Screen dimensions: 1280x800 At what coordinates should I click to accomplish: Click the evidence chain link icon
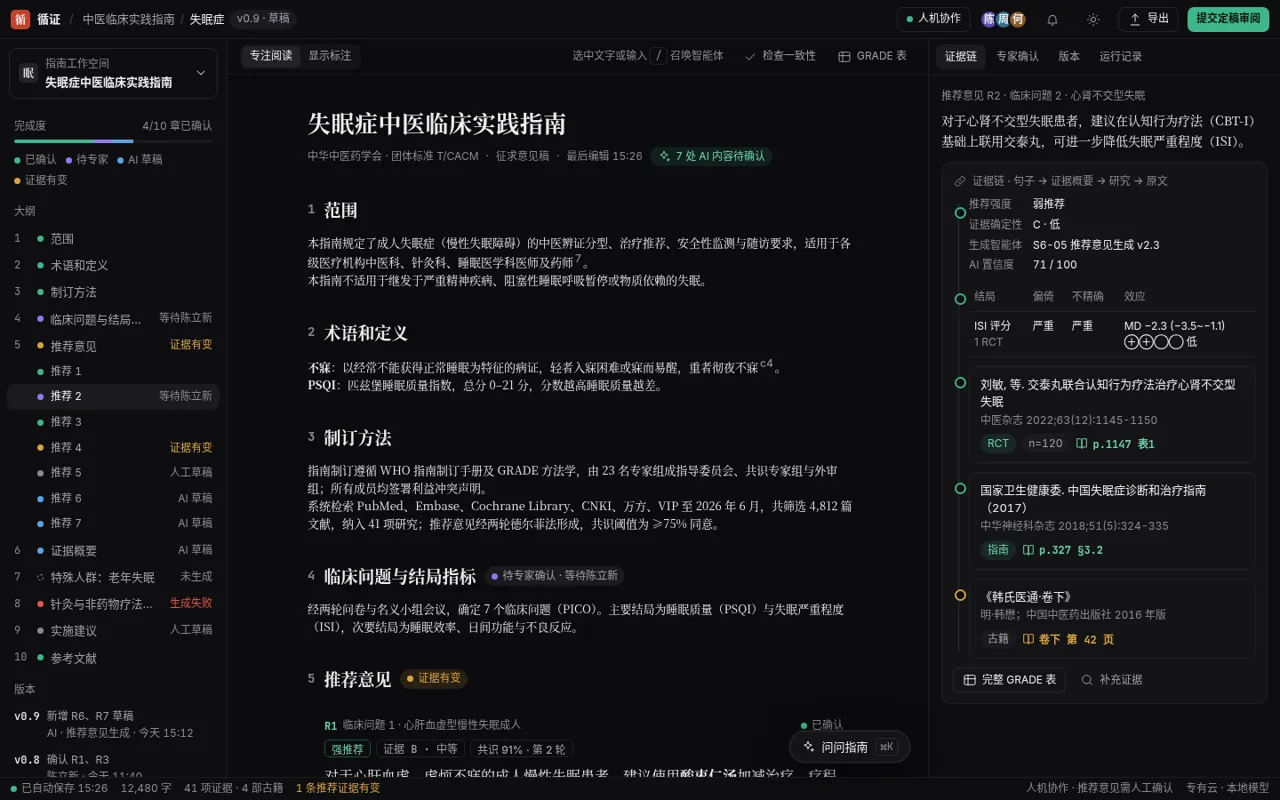point(960,181)
